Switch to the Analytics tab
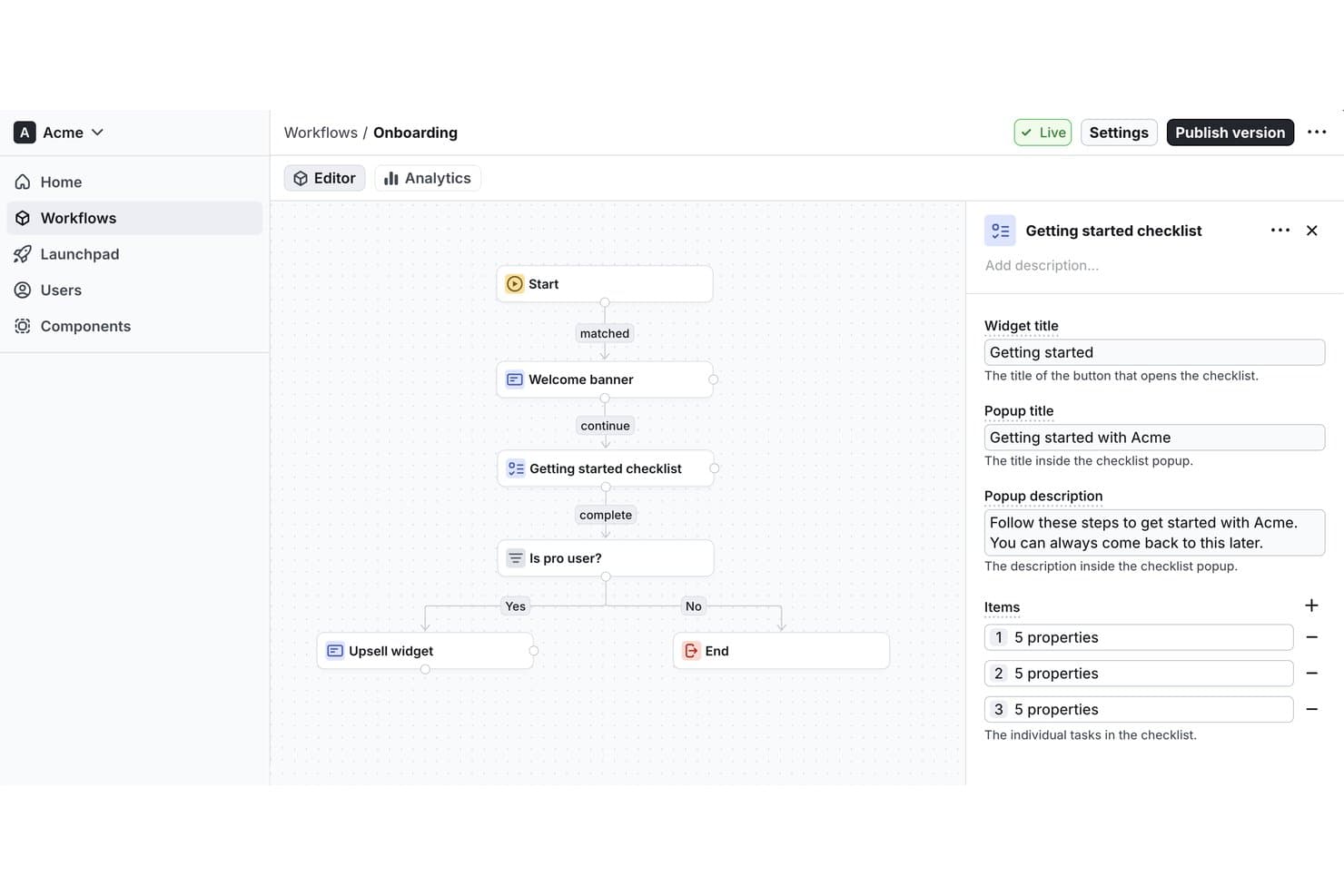 pyautogui.click(x=428, y=178)
